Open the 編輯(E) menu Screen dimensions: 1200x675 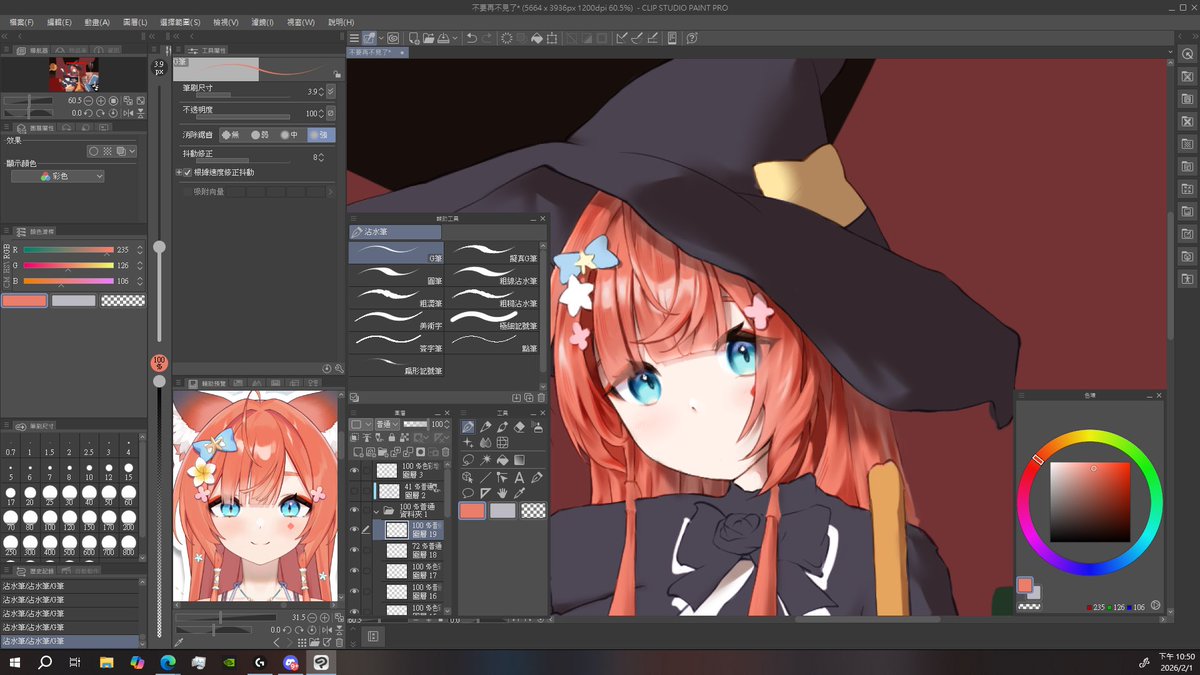(x=60, y=22)
